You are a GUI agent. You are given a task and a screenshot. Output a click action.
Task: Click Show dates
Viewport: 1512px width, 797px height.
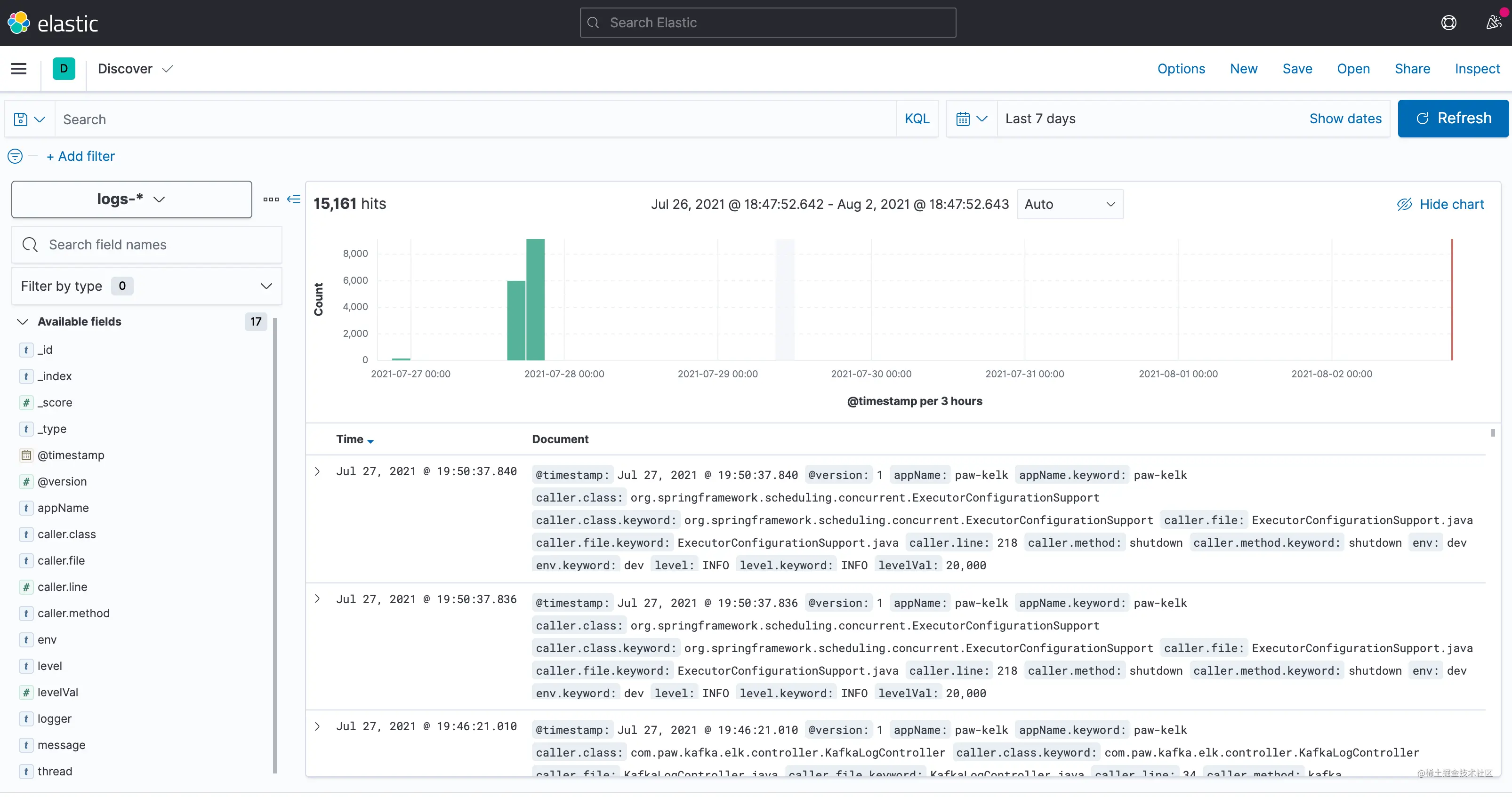1345,119
